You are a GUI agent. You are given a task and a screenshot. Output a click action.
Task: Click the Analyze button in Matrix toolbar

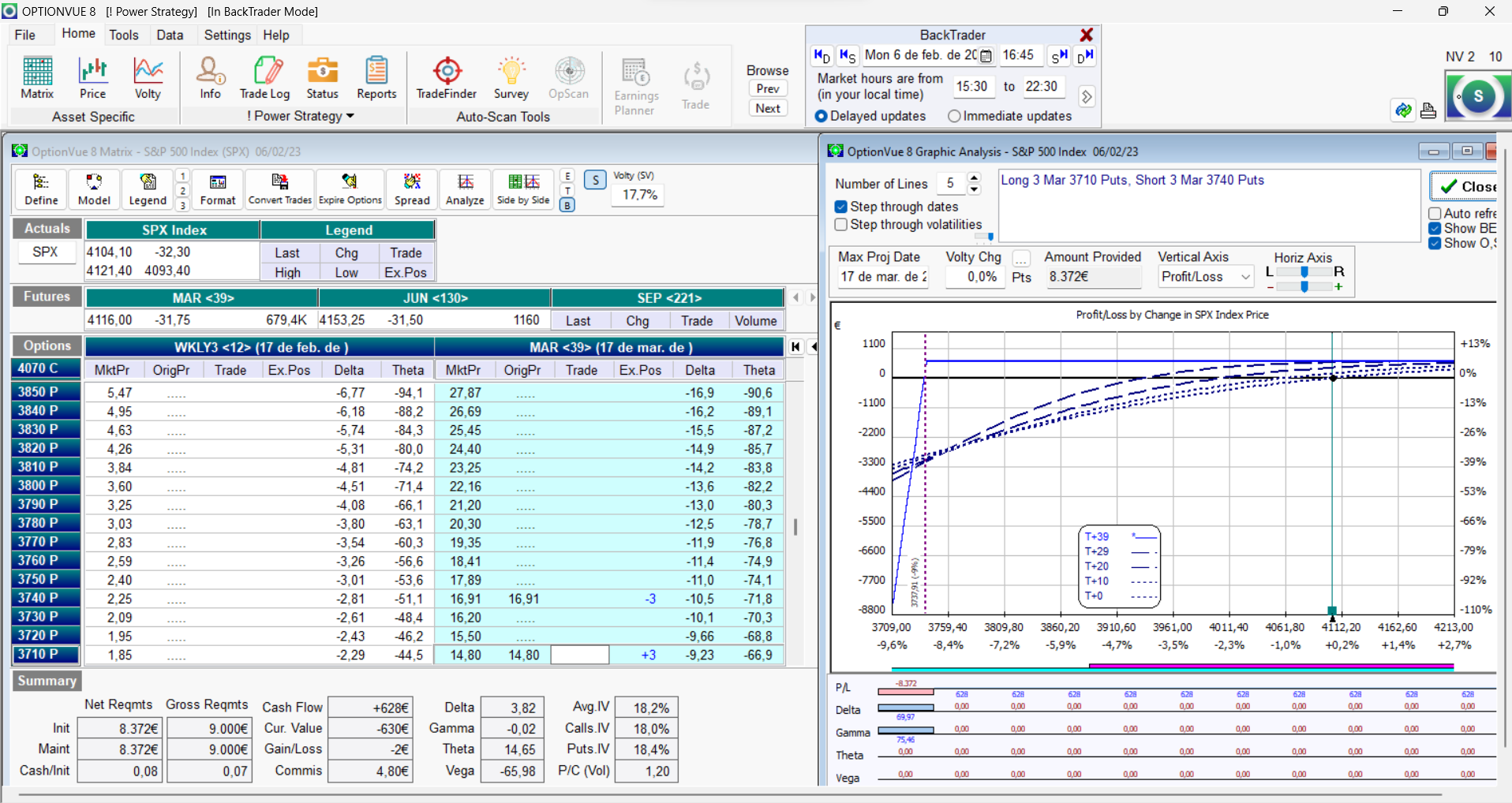465,190
